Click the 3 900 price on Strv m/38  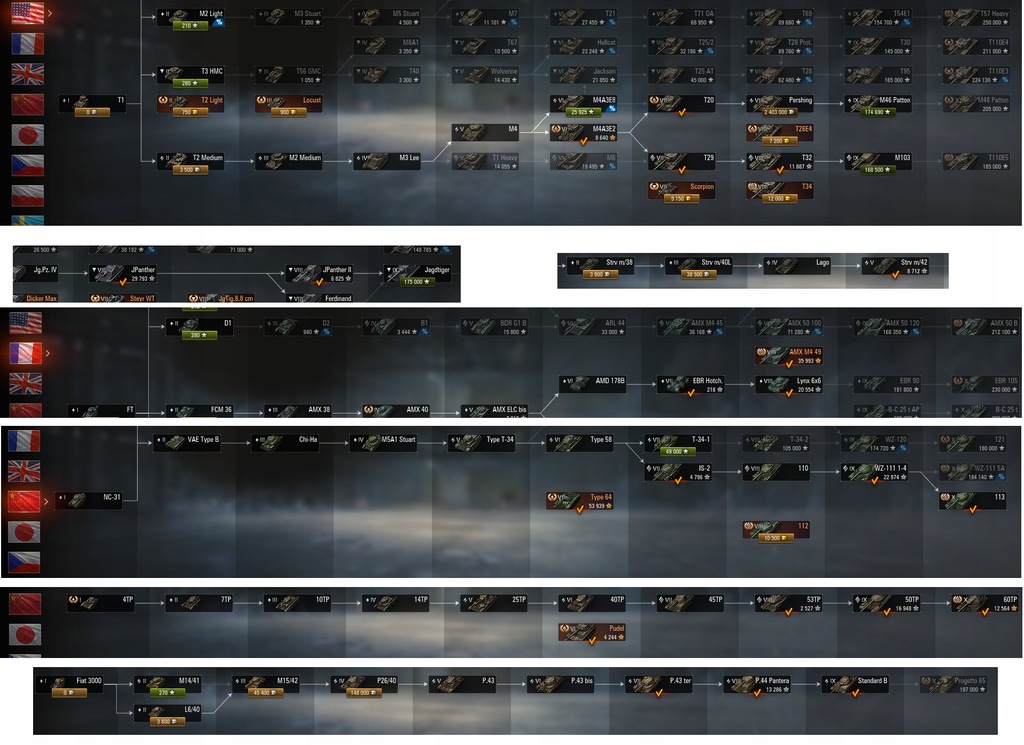tap(600, 274)
